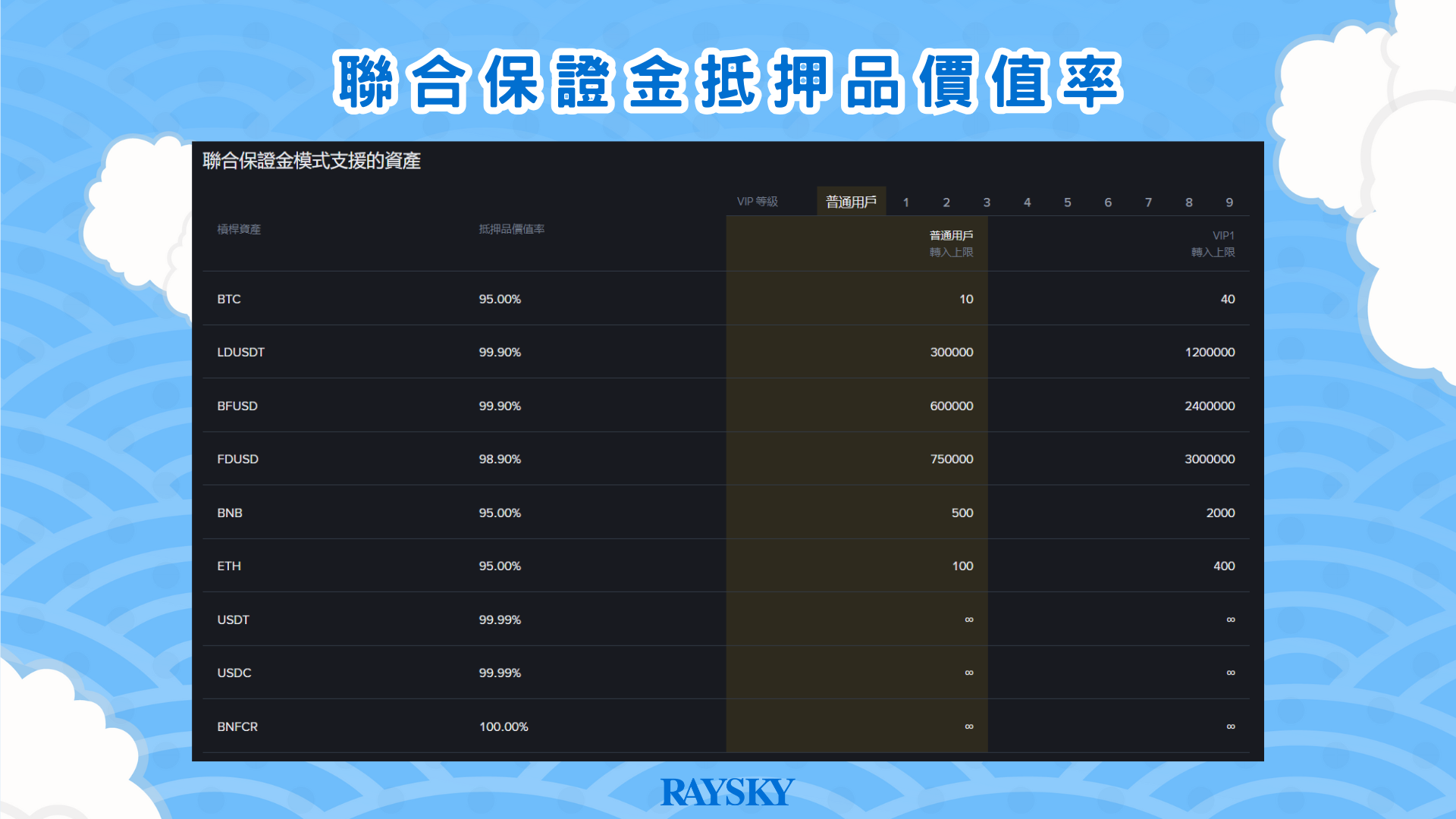Click LDUSDT VIP1 limit 1200000
Image resolution: width=1456 pixels, height=819 pixels.
(x=1210, y=352)
